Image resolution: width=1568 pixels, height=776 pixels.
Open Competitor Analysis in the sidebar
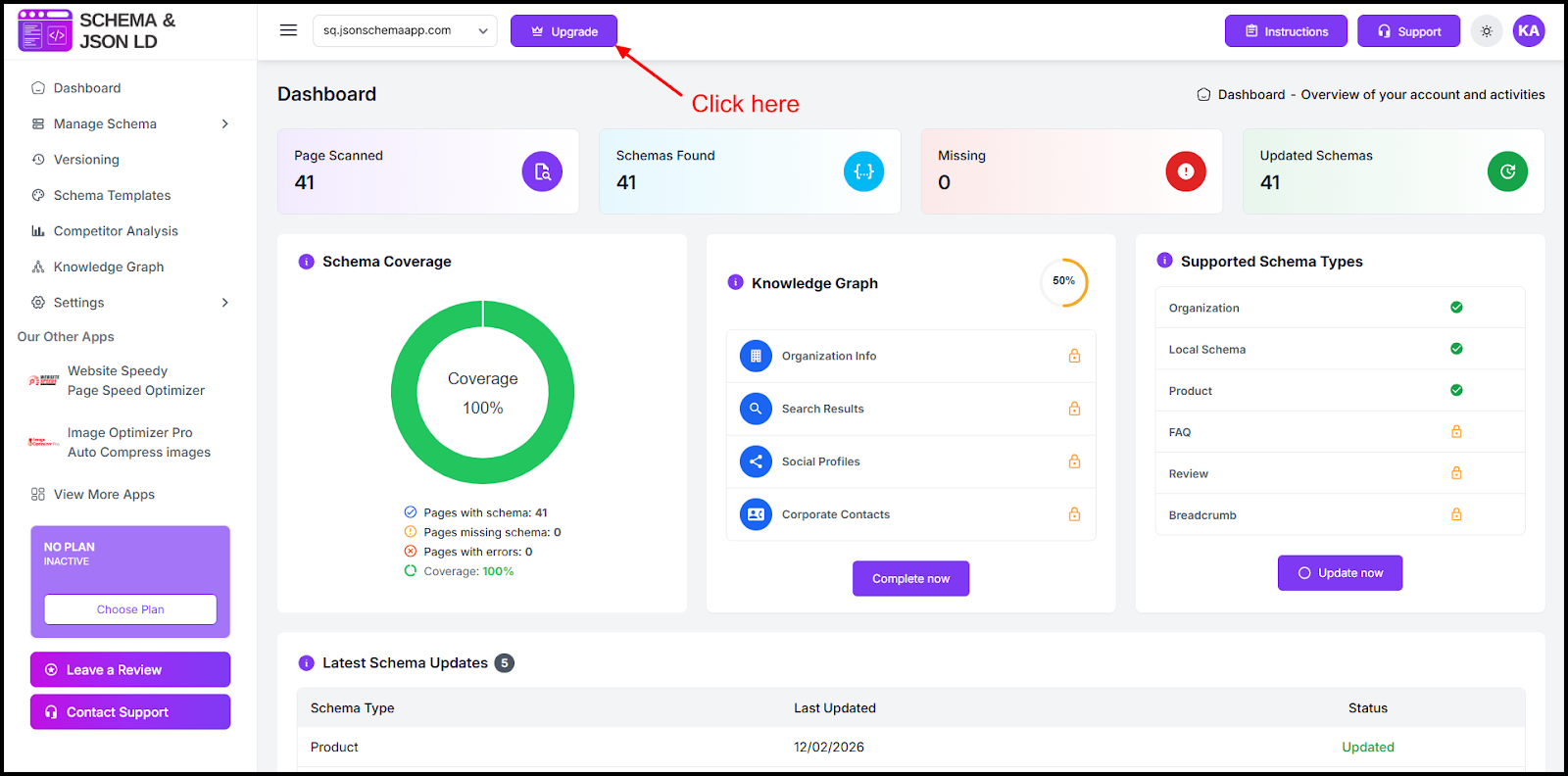pos(116,231)
